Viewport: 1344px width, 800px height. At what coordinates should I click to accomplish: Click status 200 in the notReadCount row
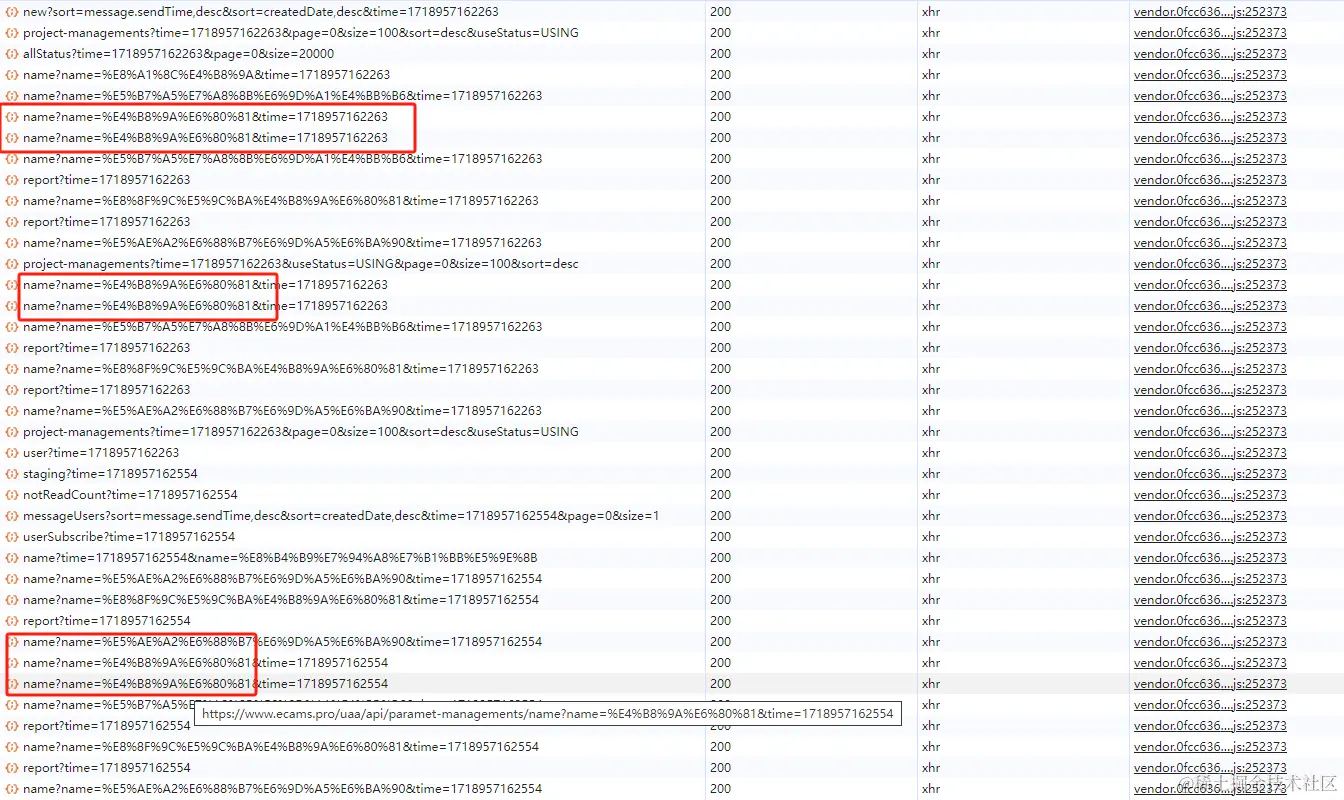point(720,495)
